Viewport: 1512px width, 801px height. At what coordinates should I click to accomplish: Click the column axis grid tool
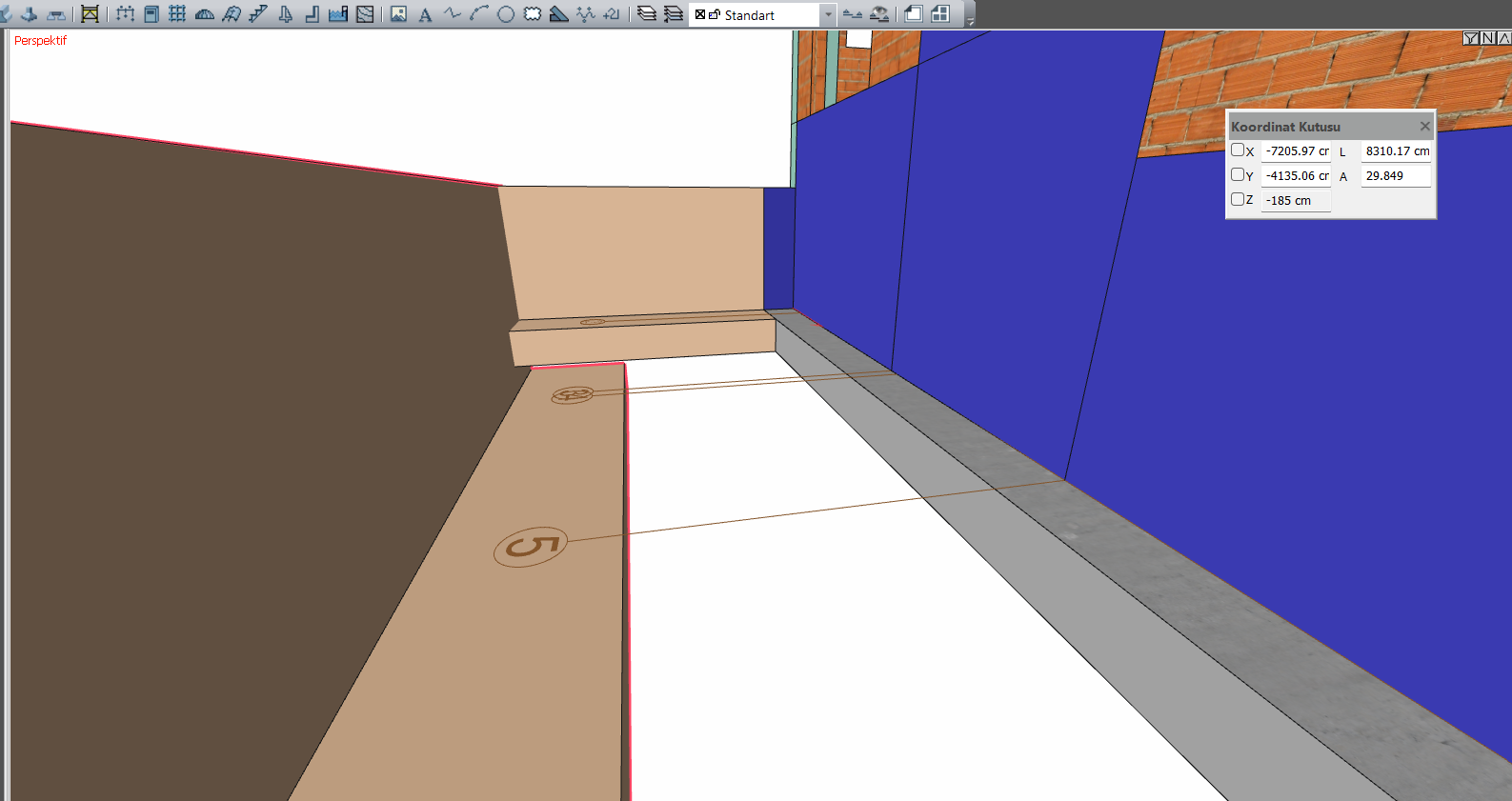[x=125, y=14]
